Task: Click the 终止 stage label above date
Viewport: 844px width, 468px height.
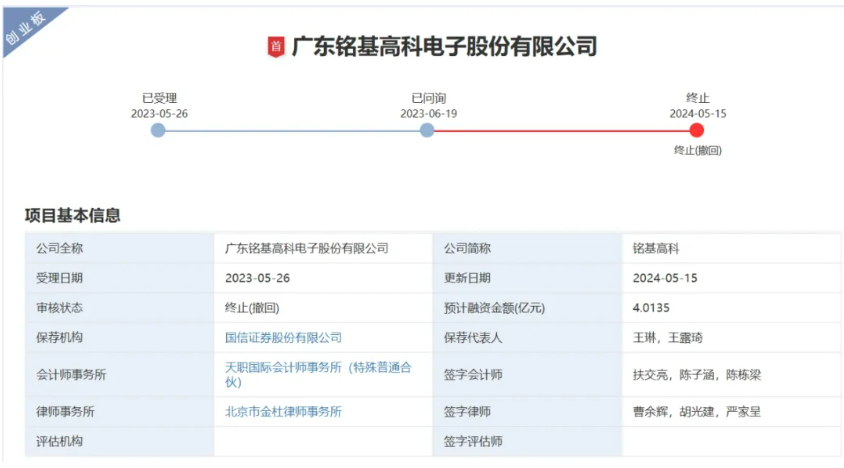Action: click(x=698, y=98)
